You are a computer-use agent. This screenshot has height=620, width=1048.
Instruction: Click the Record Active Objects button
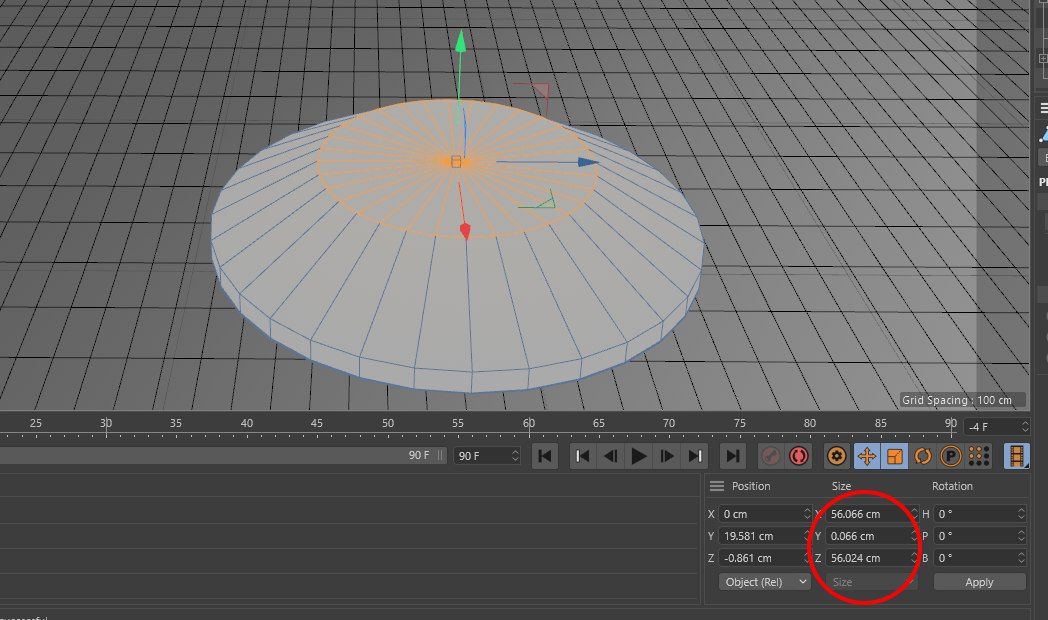click(771, 456)
